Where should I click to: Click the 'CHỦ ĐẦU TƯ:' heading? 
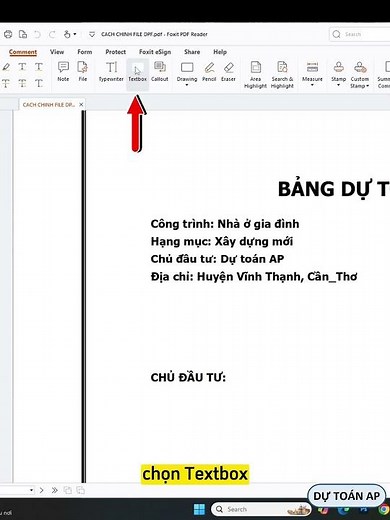(188, 377)
